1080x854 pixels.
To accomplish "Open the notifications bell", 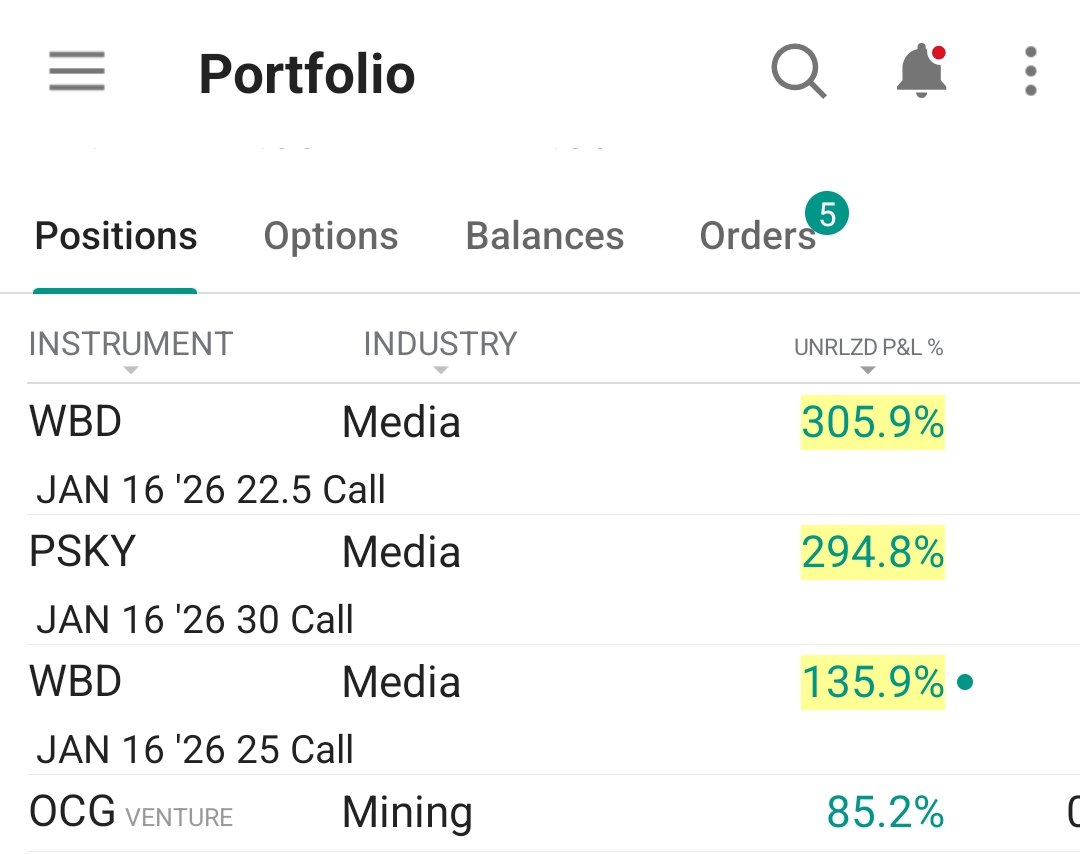I will click(922, 70).
